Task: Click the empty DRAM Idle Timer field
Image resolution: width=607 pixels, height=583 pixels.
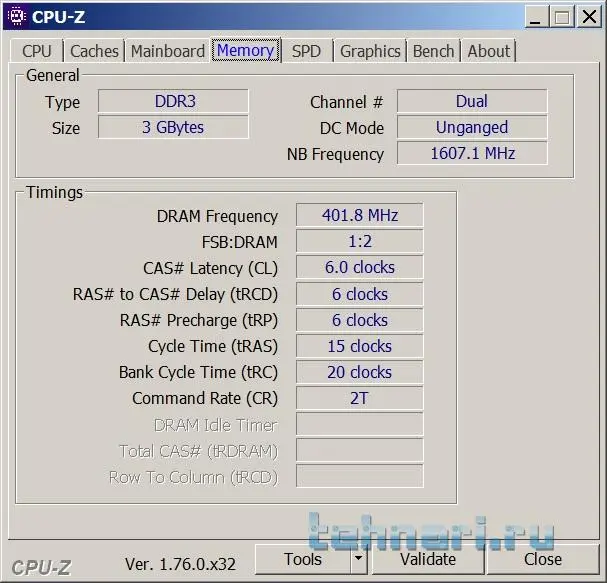Action: [360, 424]
